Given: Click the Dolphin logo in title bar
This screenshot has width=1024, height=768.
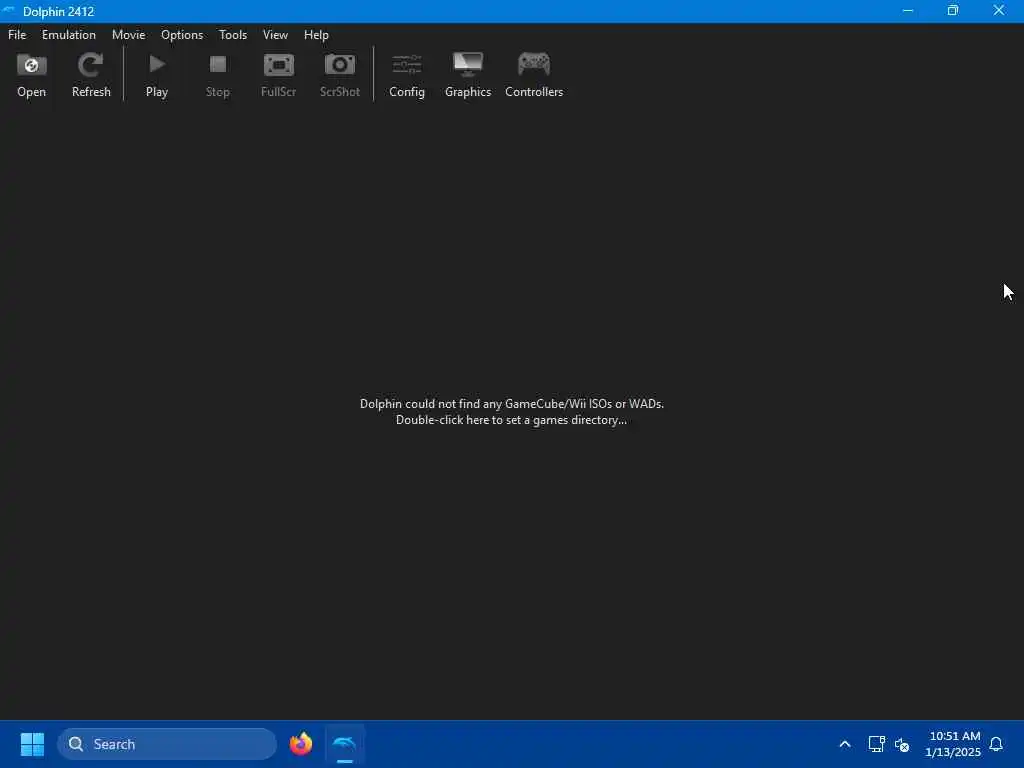Looking at the screenshot, I should 9,10.
